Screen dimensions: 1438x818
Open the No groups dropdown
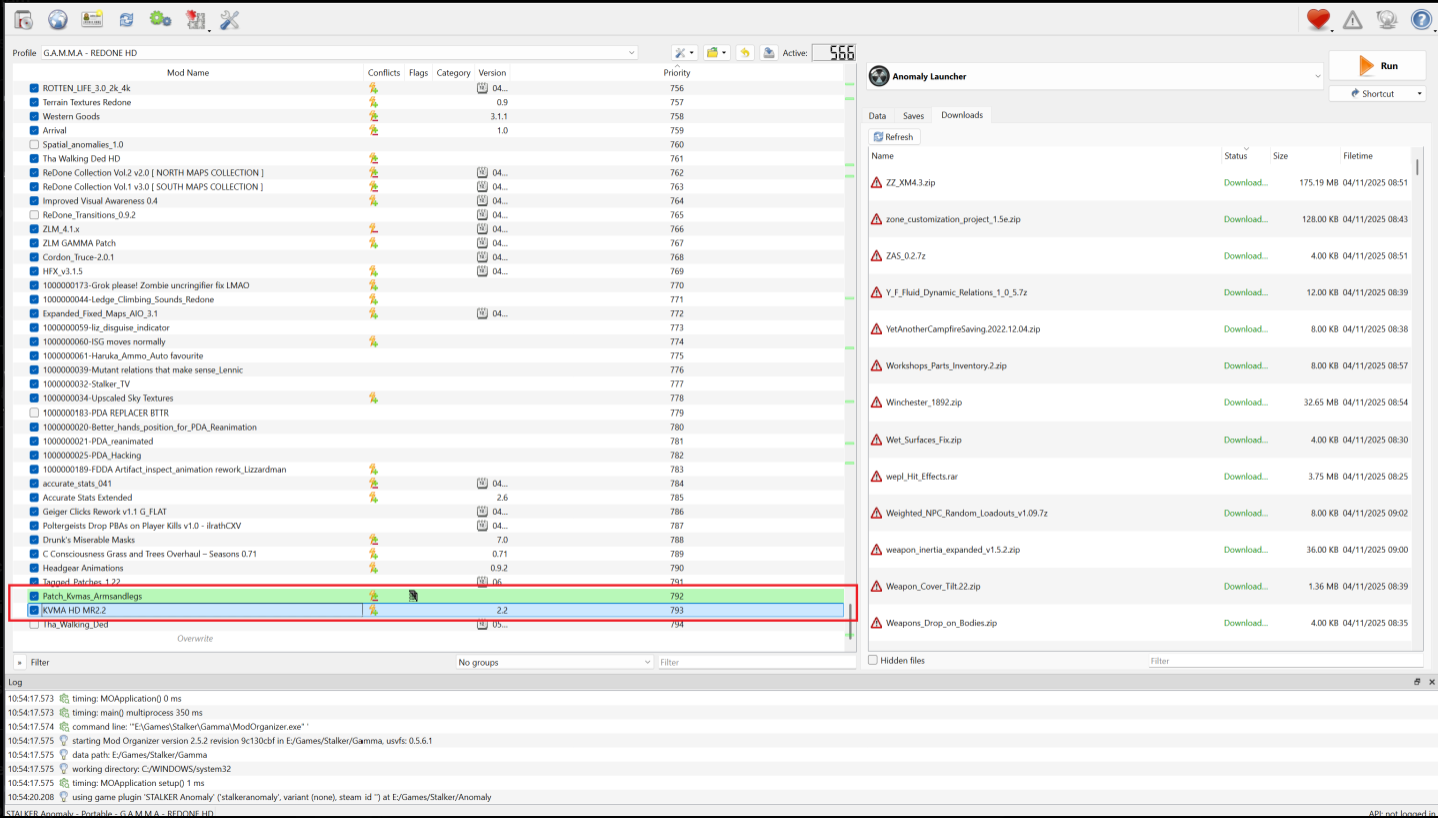(x=554, y=662)
